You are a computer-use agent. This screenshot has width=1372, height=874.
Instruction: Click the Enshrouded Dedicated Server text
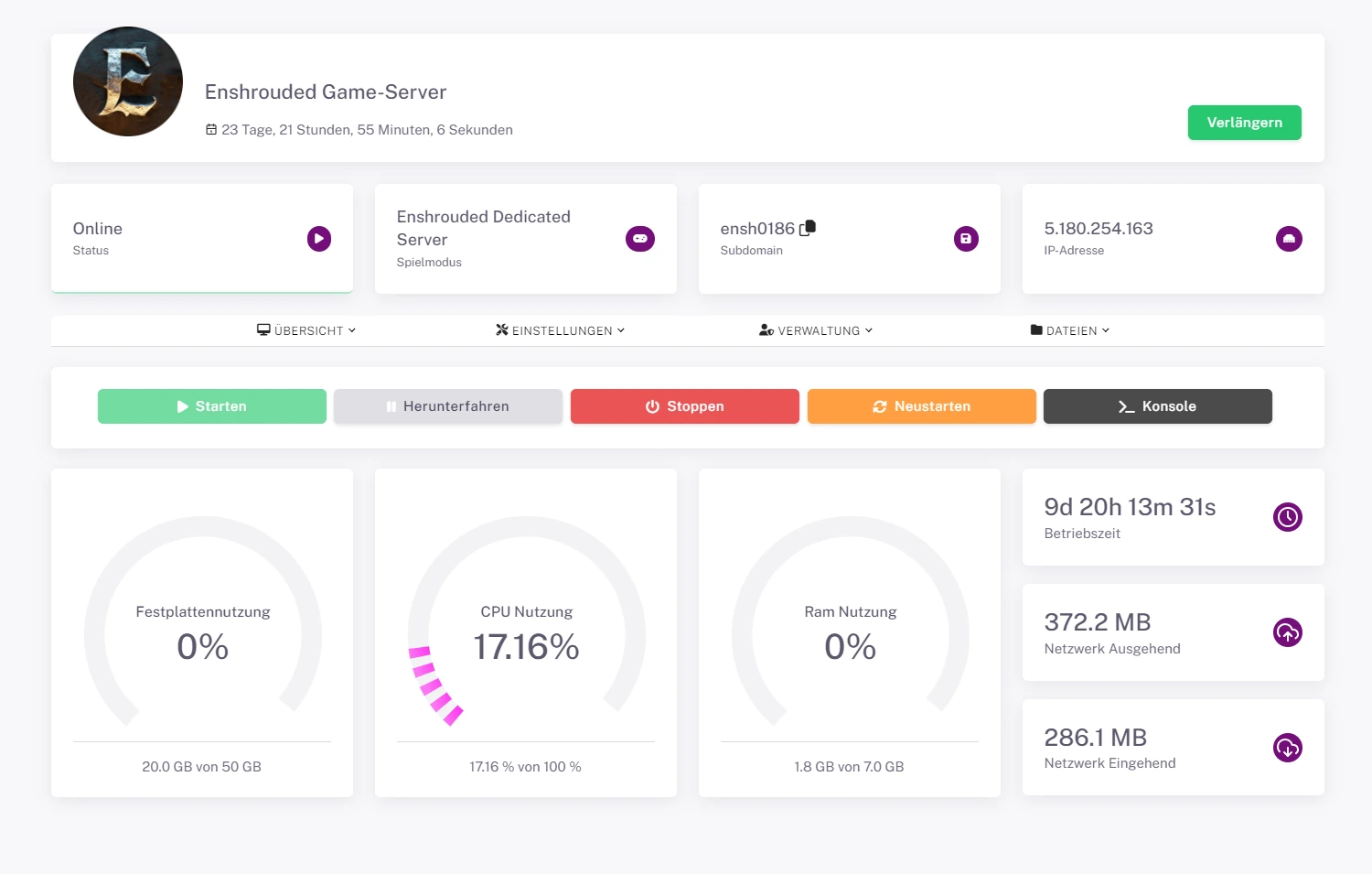[484, 228]
